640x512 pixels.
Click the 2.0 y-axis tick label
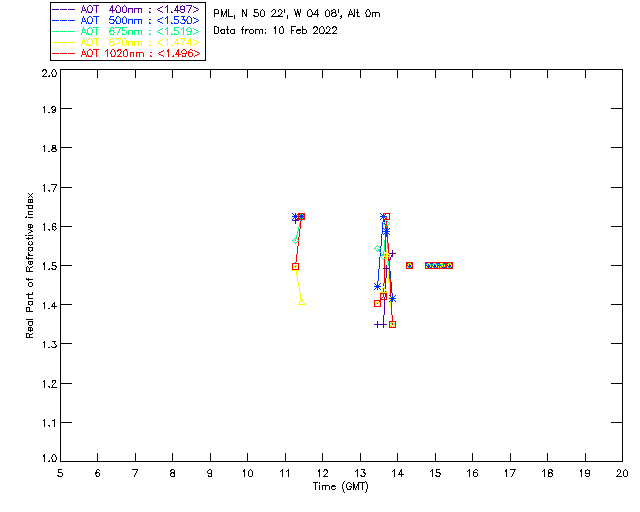49,74
